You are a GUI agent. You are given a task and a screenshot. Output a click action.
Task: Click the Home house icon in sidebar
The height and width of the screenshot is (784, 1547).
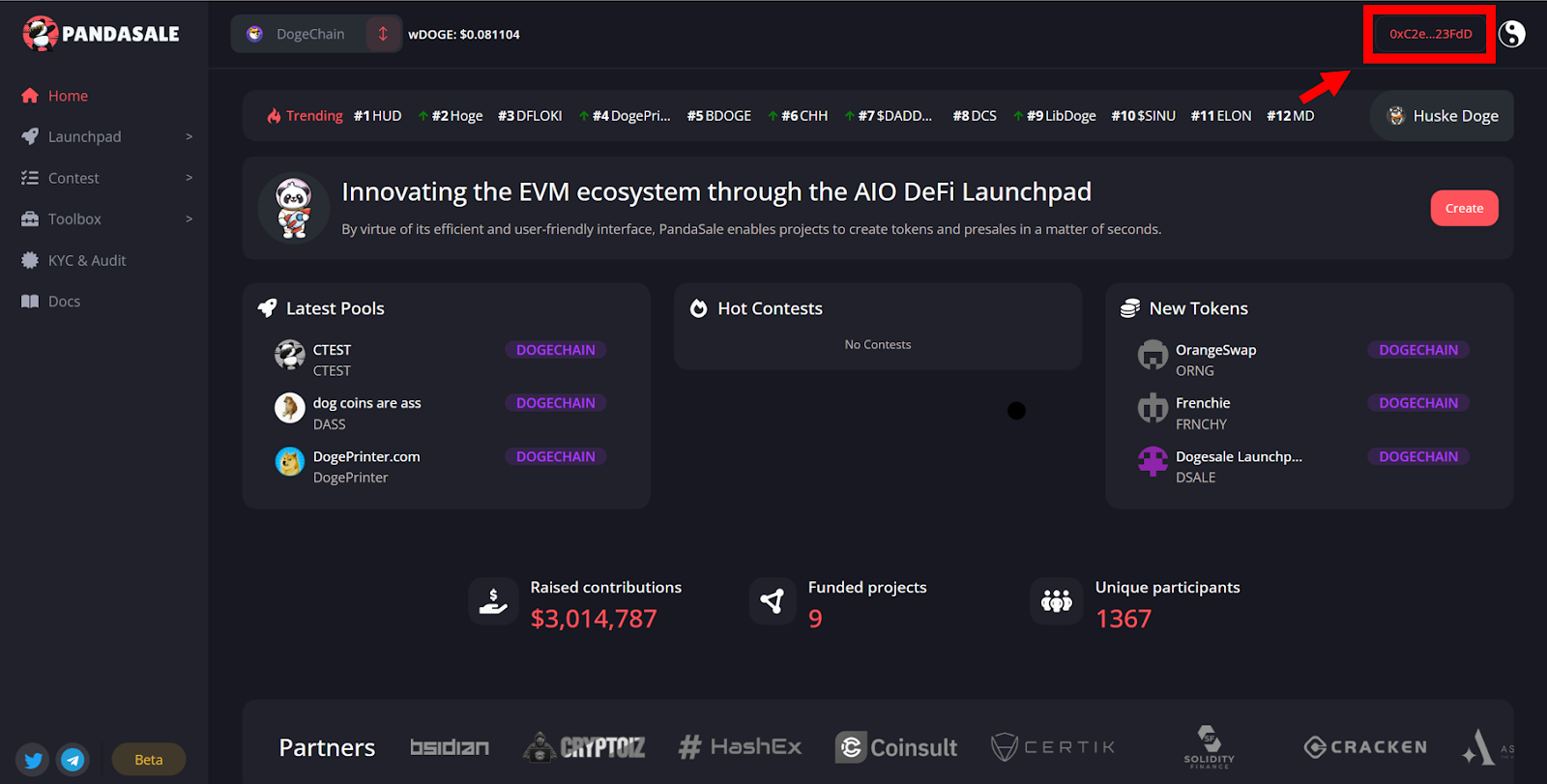click(x=30, y=96)
